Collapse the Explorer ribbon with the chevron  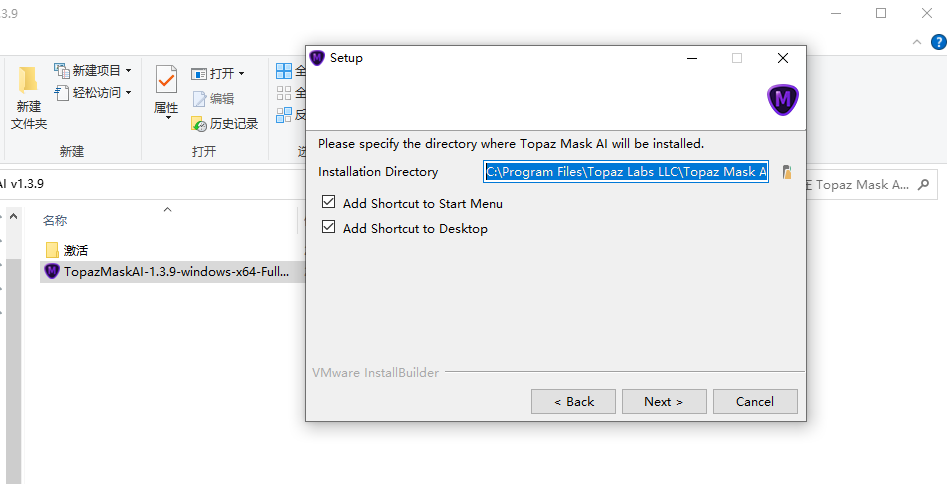[917, 42]
